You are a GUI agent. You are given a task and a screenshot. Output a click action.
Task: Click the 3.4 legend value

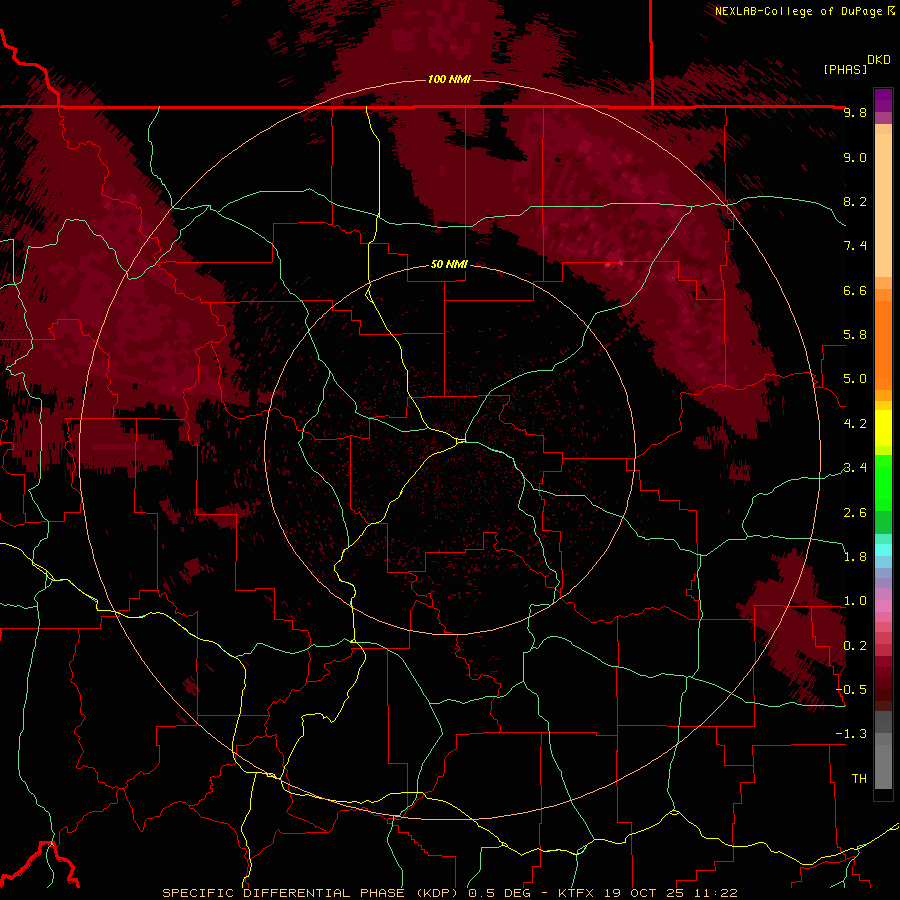click(855, 468)
